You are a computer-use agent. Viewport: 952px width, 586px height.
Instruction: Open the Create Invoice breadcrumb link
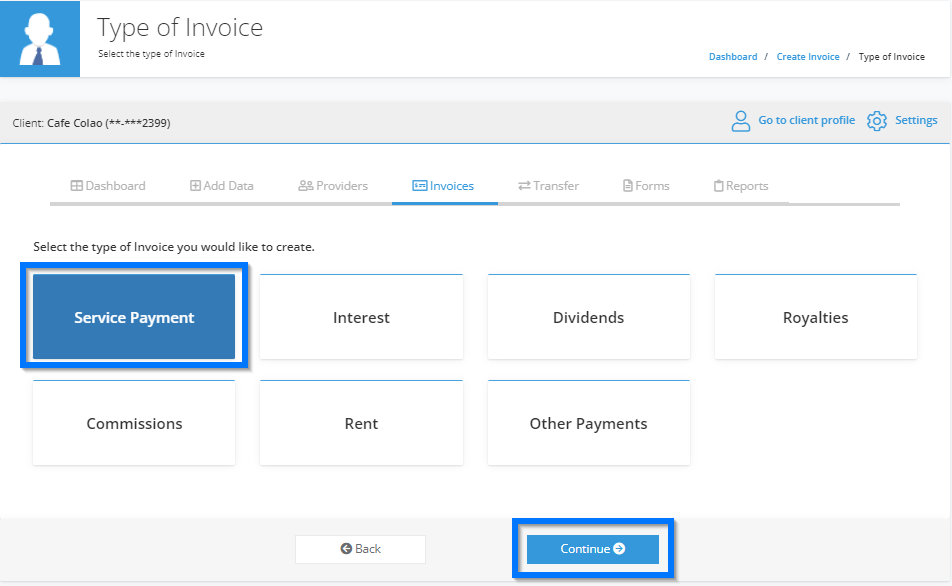point(808,56)
